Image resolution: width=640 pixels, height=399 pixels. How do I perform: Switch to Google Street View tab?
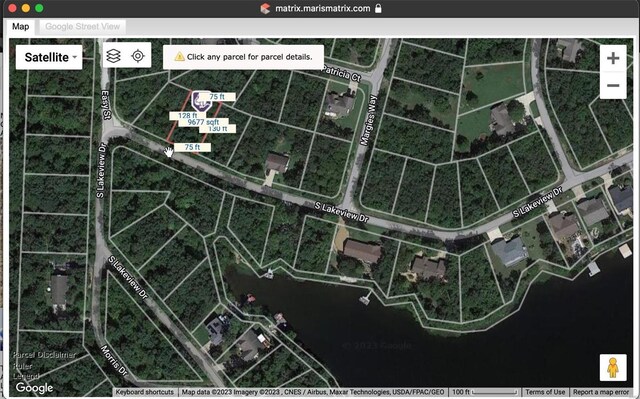(82, 27)
